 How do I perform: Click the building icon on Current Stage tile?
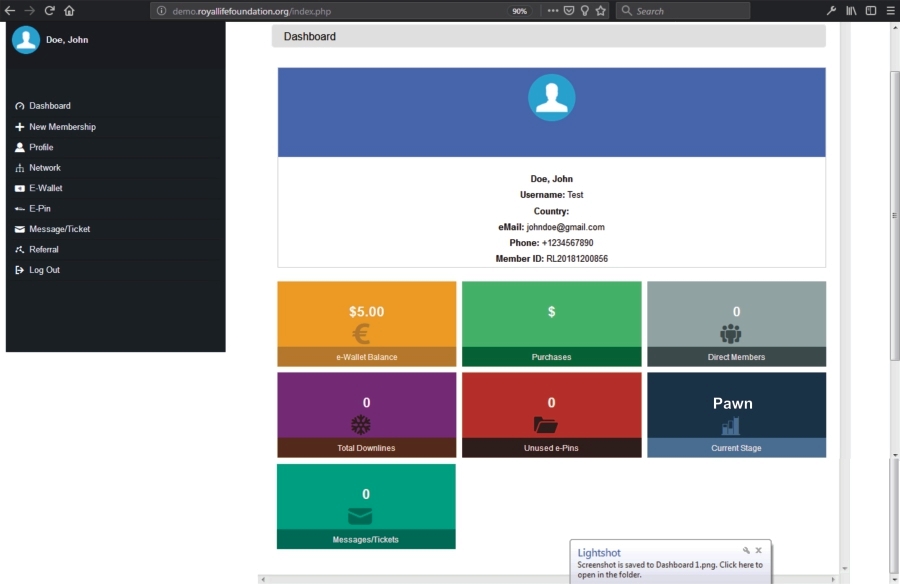click(x=730, y=426)
